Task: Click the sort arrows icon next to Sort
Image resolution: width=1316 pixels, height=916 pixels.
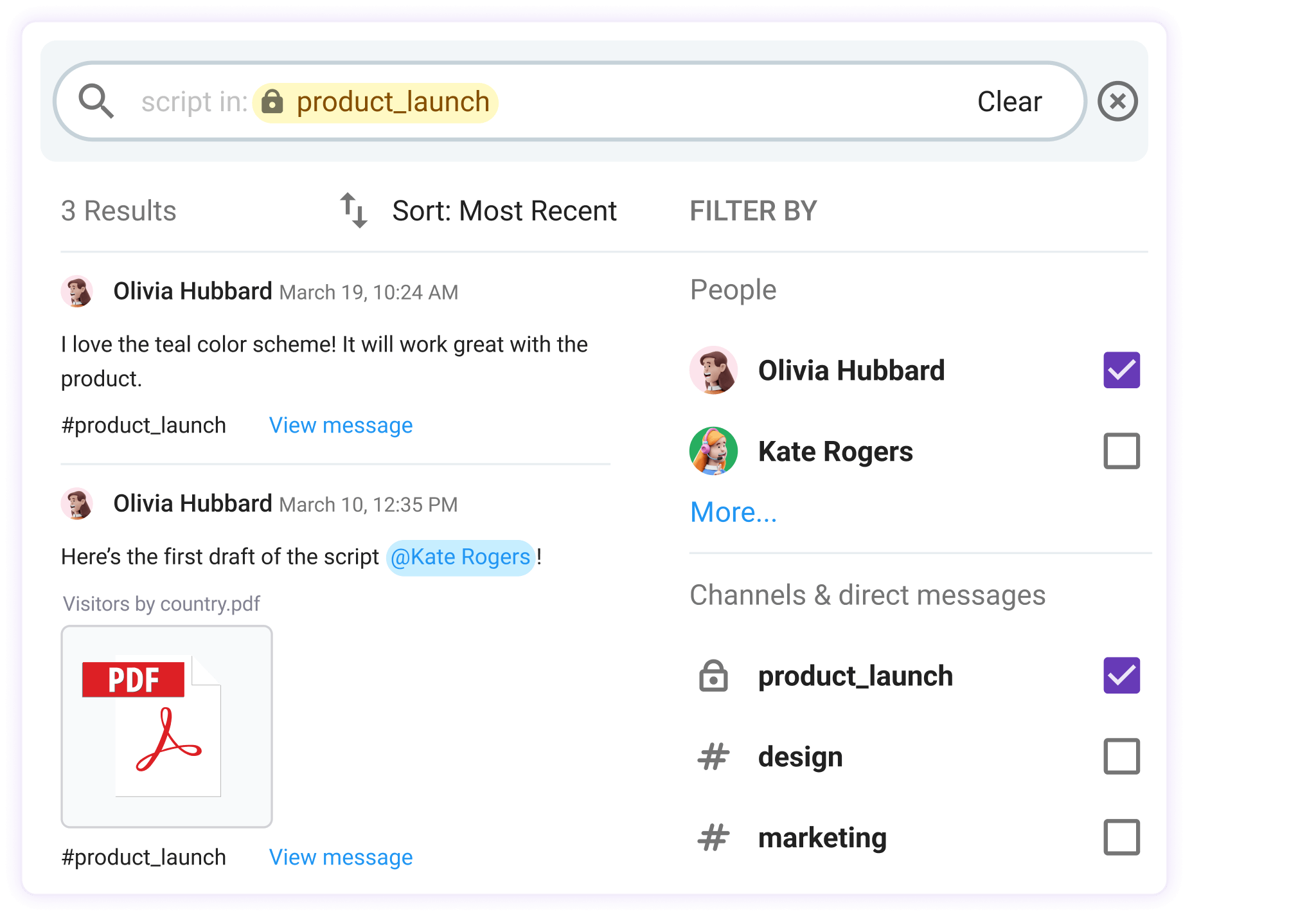Action: [353, 211]
